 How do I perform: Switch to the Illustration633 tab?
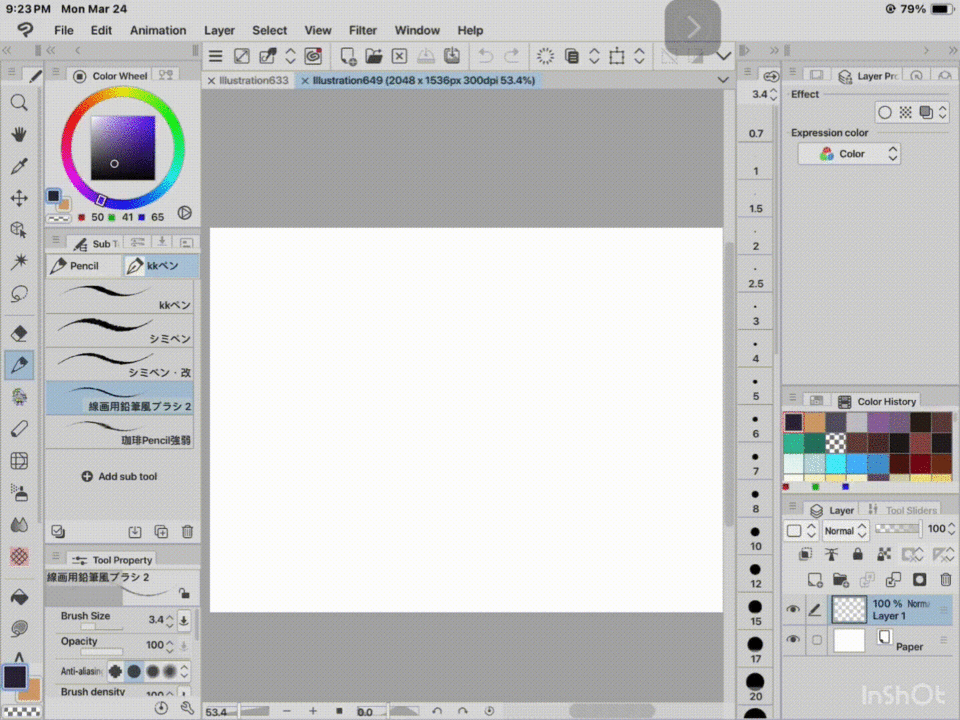pyautogui.click(x=253, y=80)
